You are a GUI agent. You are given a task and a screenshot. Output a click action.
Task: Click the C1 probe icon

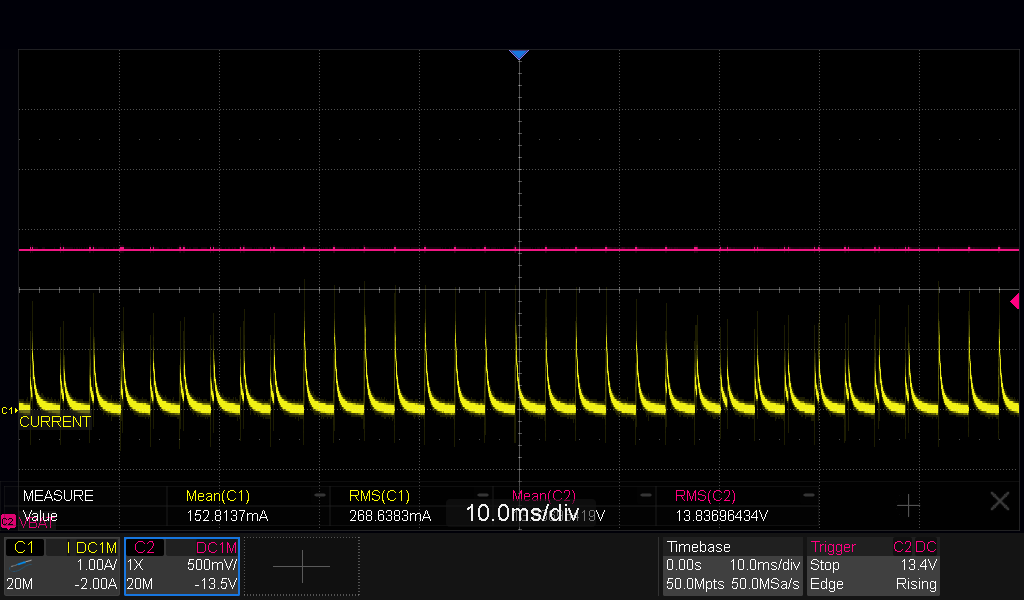point(21,565)
